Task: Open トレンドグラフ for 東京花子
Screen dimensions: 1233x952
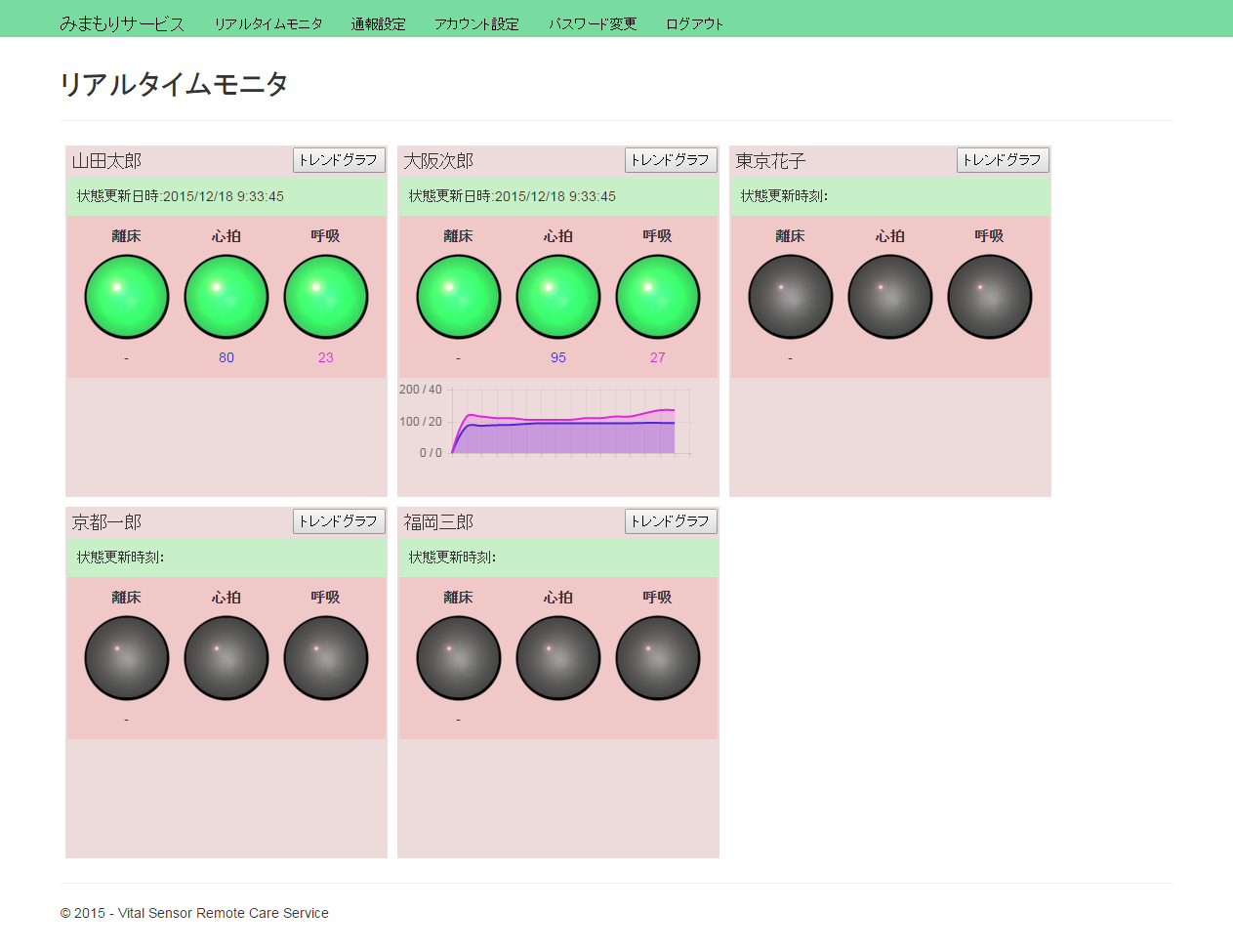Action: point(1003,160)
